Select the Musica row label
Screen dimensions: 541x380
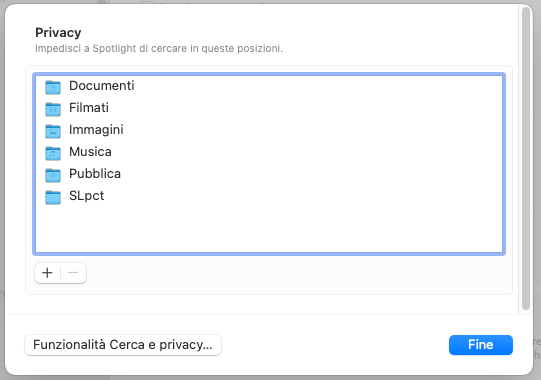pyautogui.click(x=90, y=152)
